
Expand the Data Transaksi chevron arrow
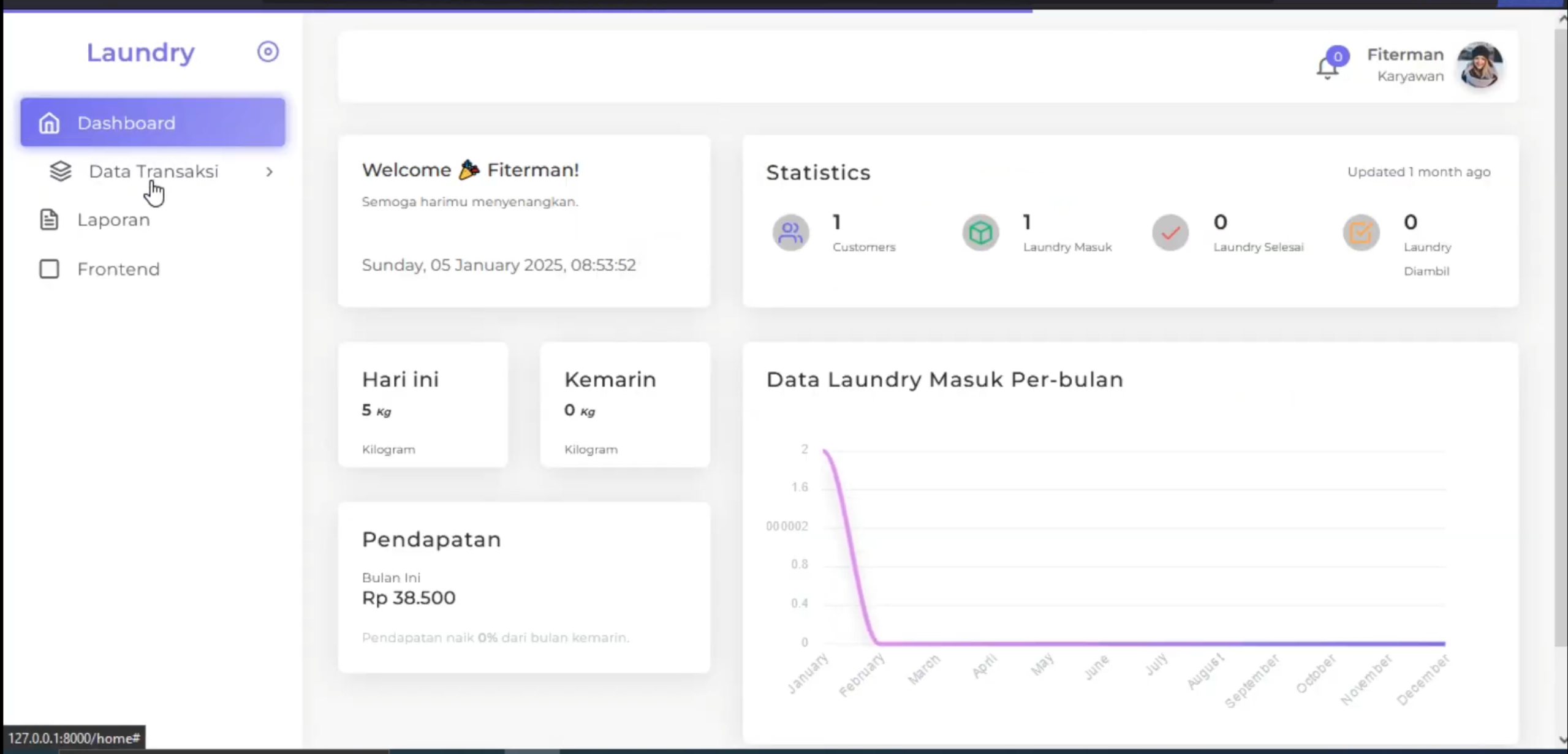pyautogui.click(x=269, y=172)
